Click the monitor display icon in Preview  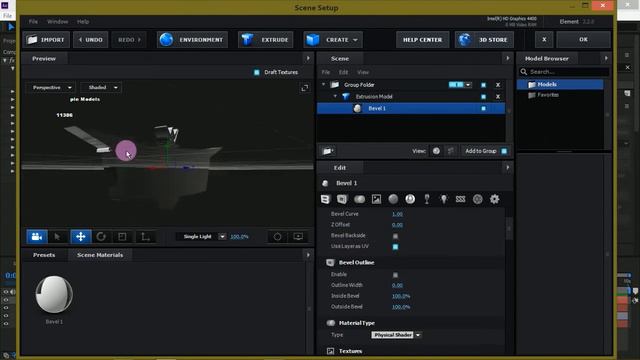click(x=298, y=237)
